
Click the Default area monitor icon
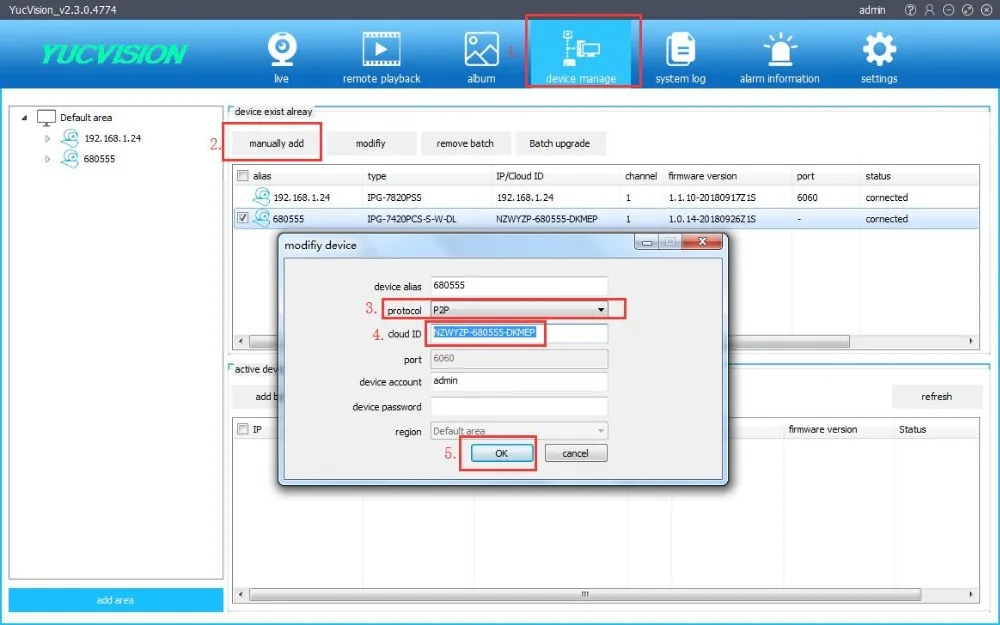click(47, 117)
